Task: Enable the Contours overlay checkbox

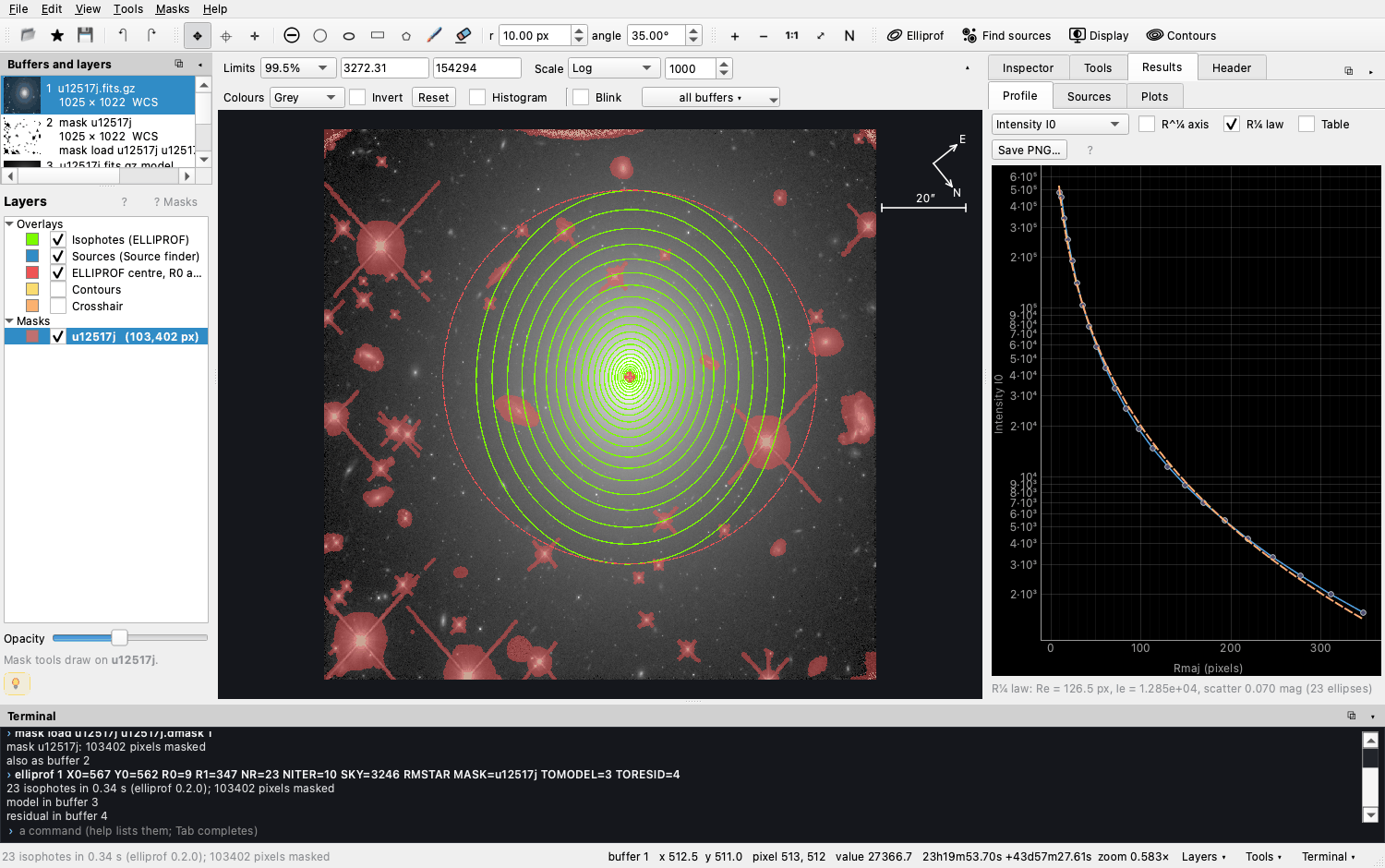Action: click(58, 290)
